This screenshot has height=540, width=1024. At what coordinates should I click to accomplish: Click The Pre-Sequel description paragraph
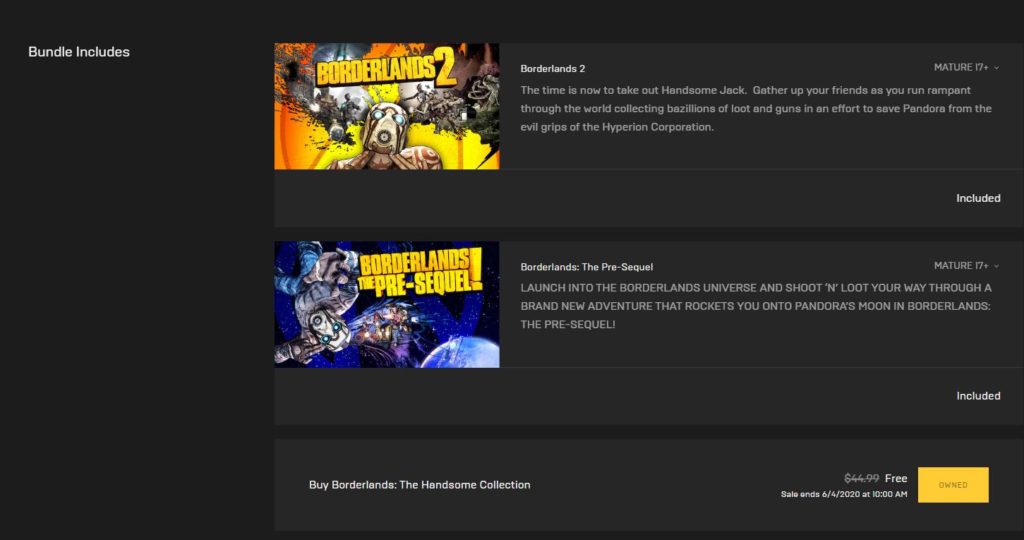coord(756,306)
